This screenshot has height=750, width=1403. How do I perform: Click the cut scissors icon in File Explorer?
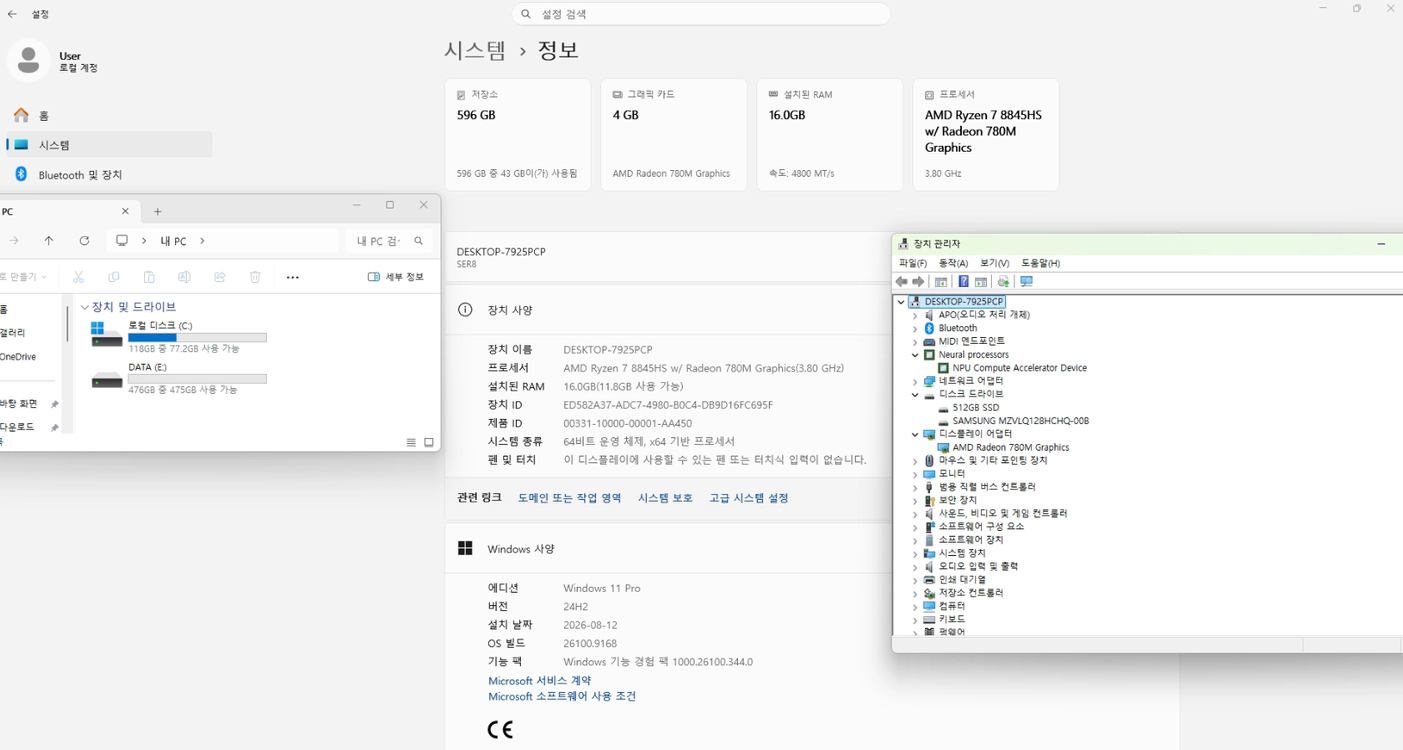[78, 277]
